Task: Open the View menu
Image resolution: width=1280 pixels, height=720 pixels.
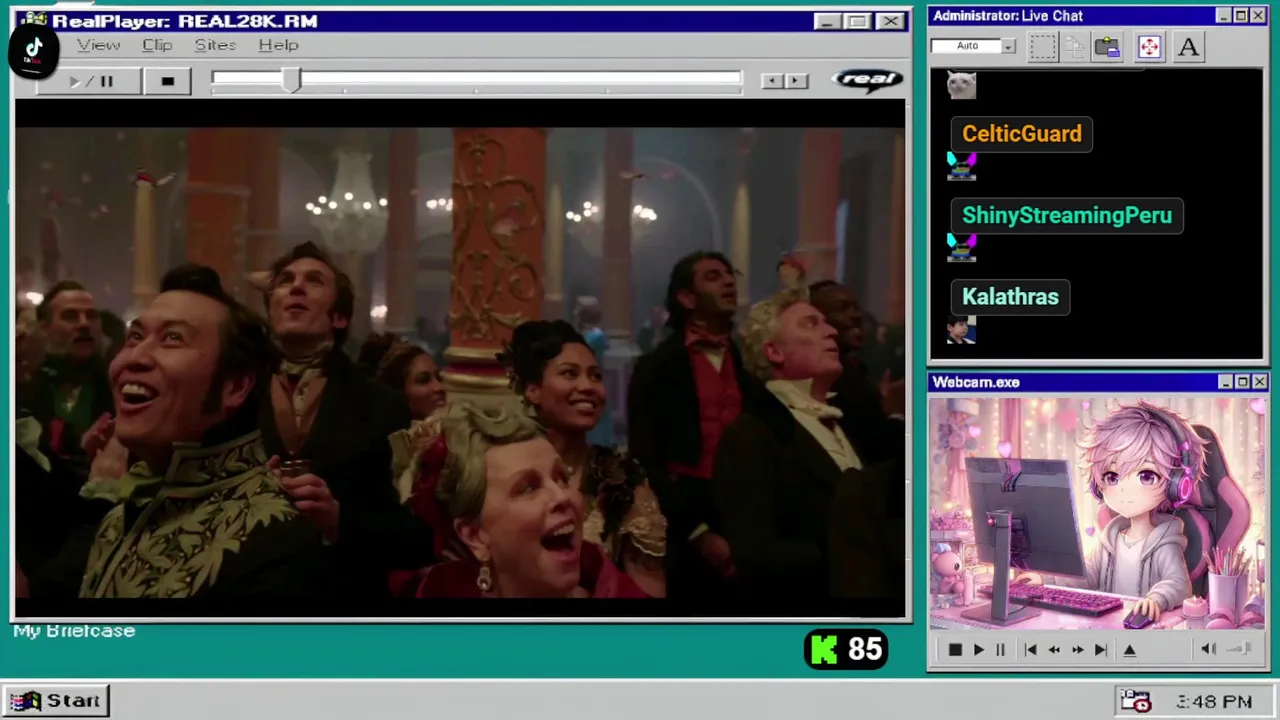Action: tap(99, 45)
